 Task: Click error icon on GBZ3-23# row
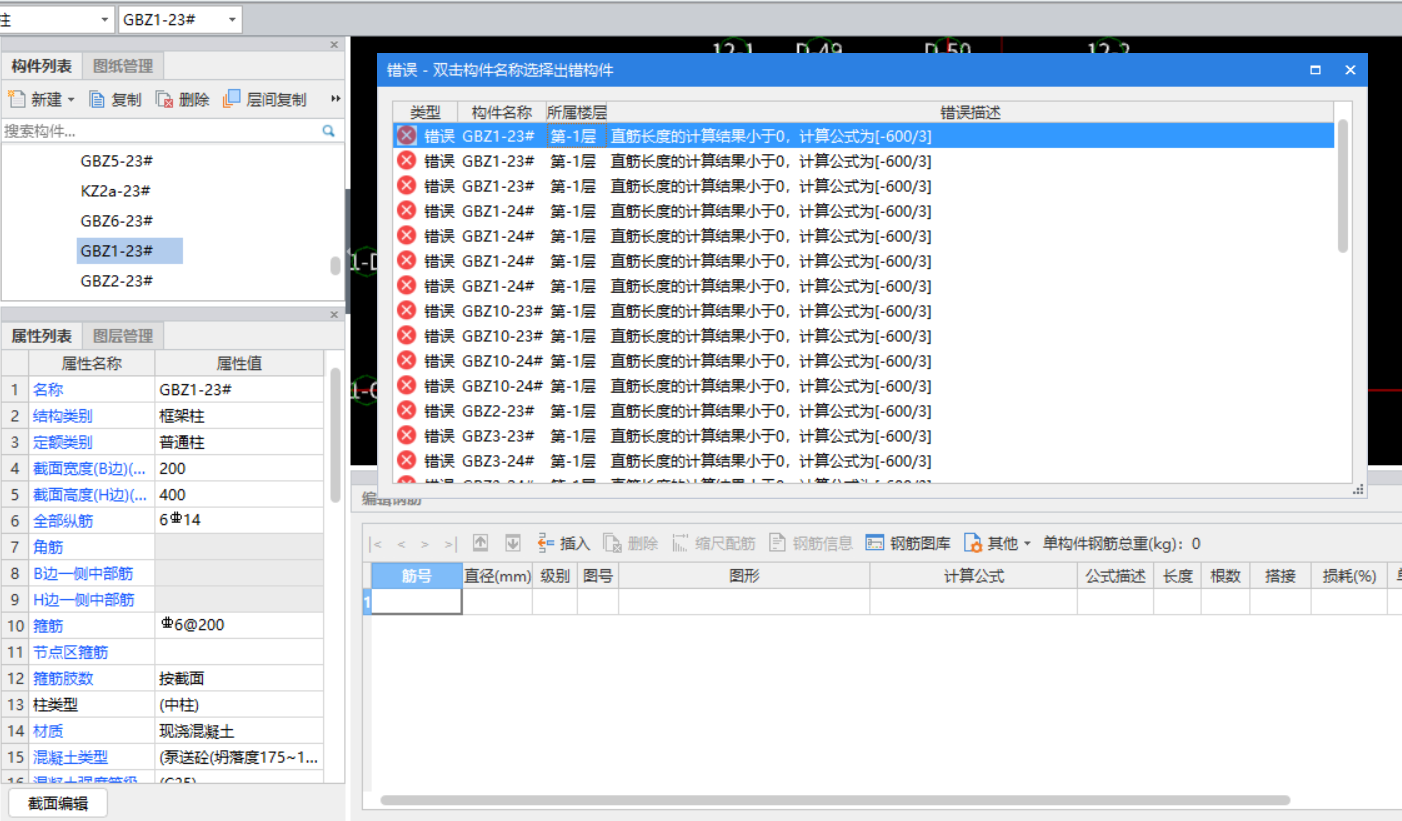click(x=406, y=435)
